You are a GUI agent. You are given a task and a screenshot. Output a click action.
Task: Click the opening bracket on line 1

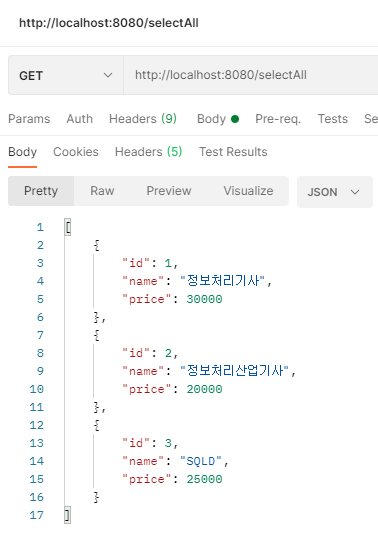click(68, 227)
